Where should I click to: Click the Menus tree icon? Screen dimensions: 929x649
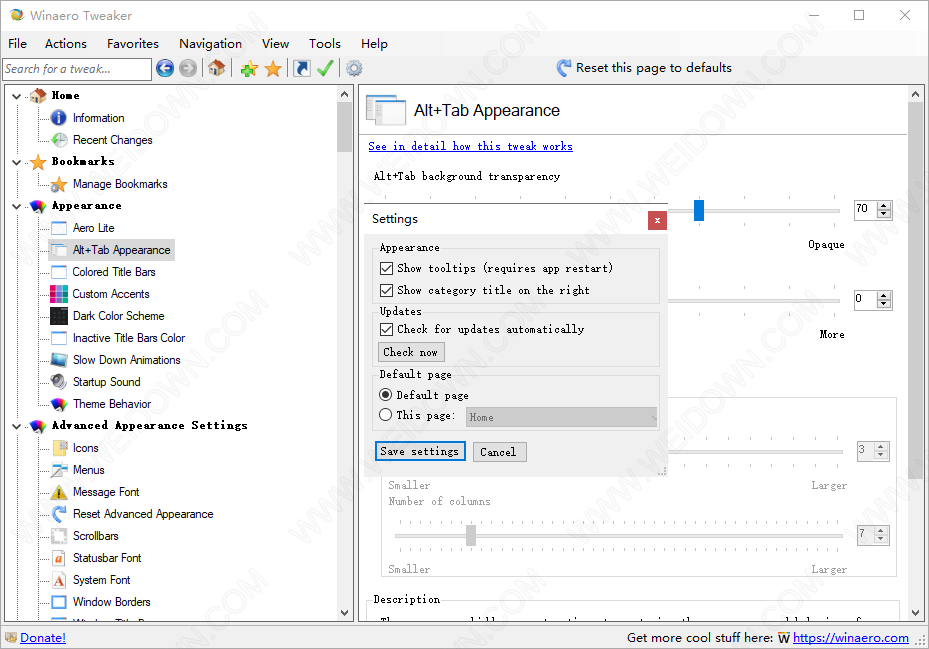[x=59, y=470]
